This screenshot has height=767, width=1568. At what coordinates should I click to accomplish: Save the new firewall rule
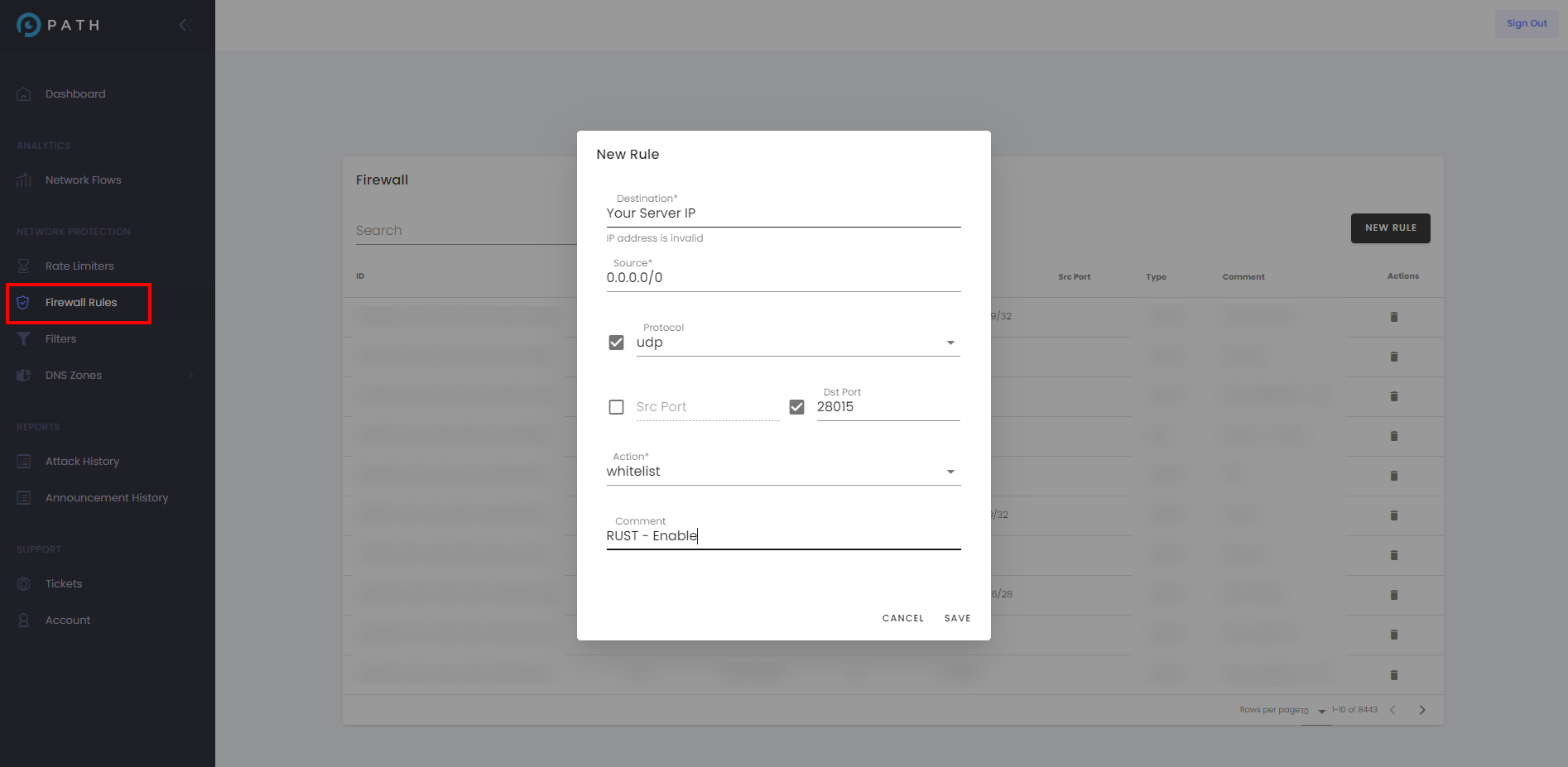click(958, 618)
